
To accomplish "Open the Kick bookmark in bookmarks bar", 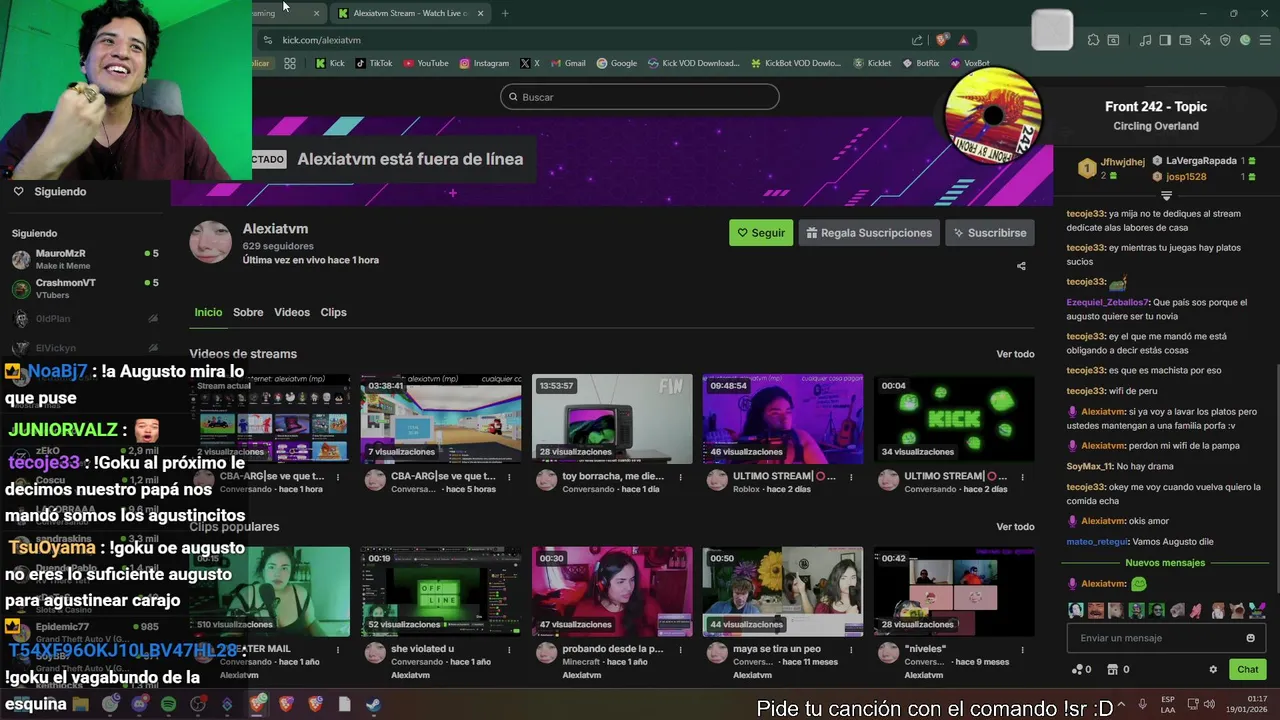I will (330, 63).
